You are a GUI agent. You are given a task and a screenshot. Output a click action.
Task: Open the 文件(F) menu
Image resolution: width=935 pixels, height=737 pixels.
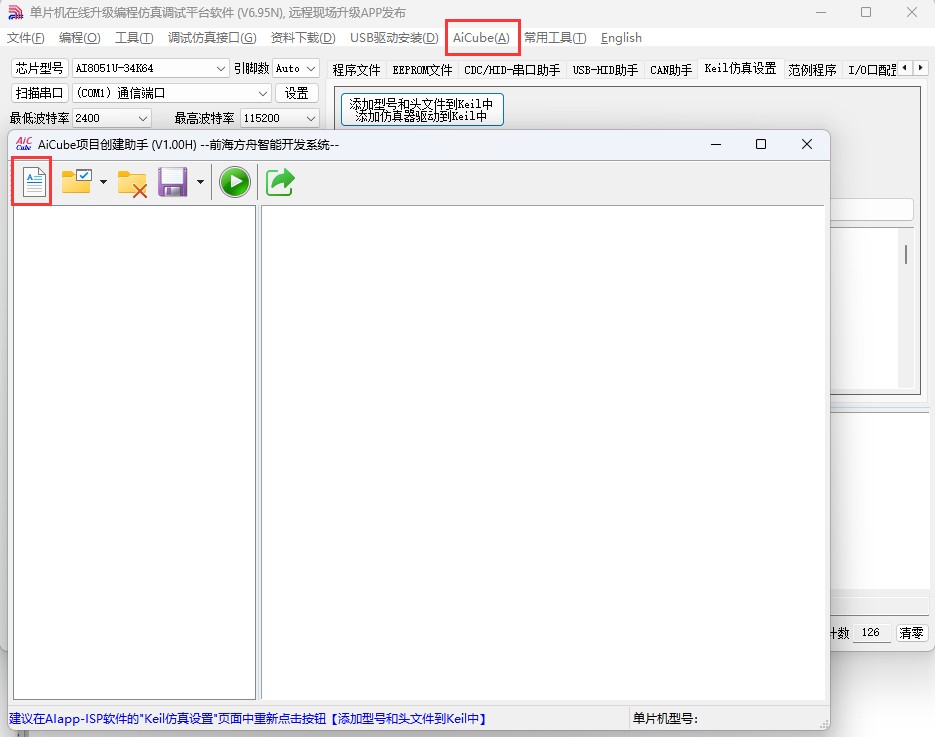click(26, 38)
